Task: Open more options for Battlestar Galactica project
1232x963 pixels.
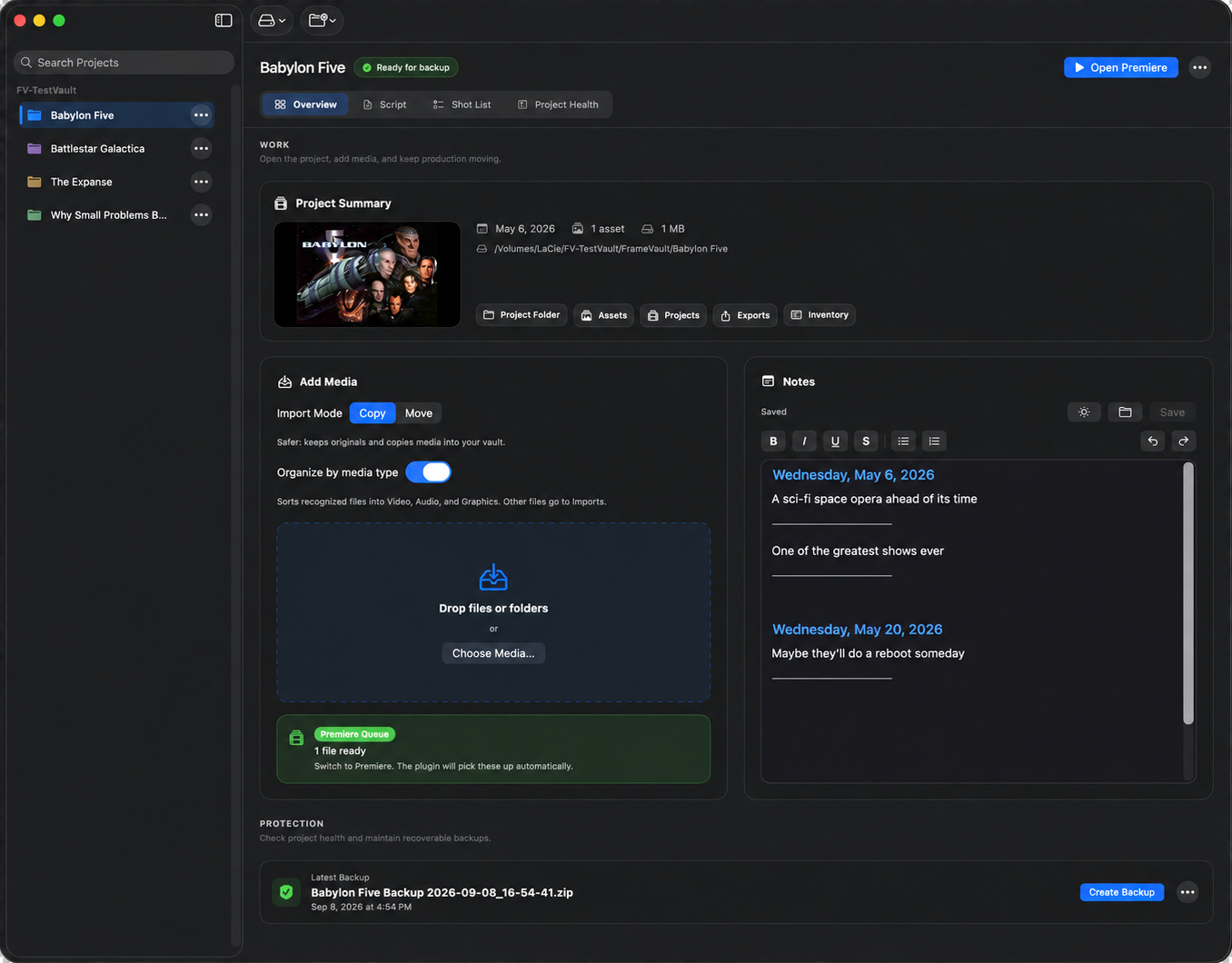Action: coord(201,148)
